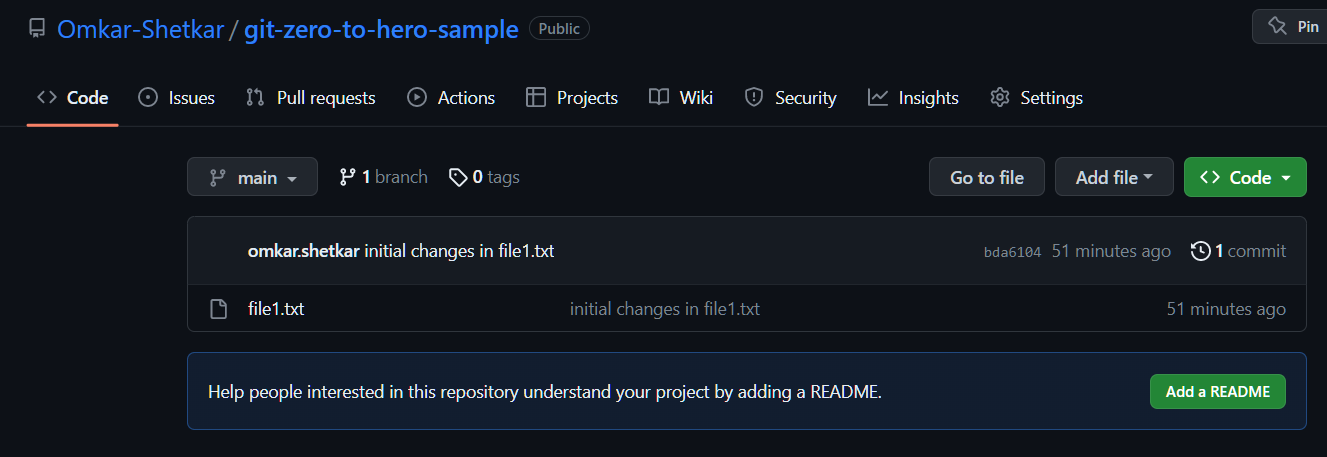Image resolution: width=1327 pixels, height=457 pixels.
Task: Click the Pin button icon
Action: pyautogui.click(x=1277, y=27)
